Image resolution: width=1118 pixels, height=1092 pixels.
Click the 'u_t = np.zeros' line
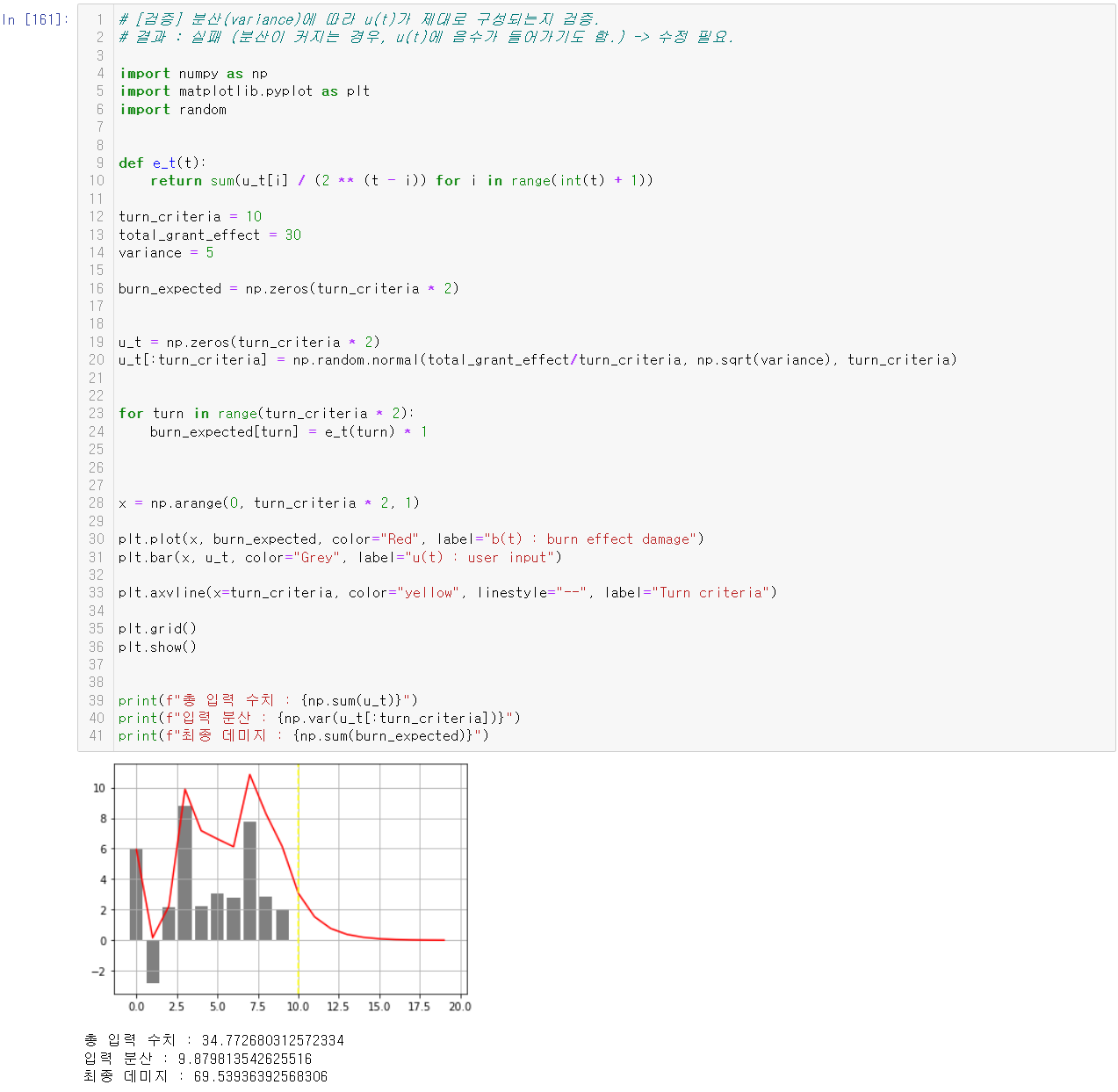(x=249, y=343)
